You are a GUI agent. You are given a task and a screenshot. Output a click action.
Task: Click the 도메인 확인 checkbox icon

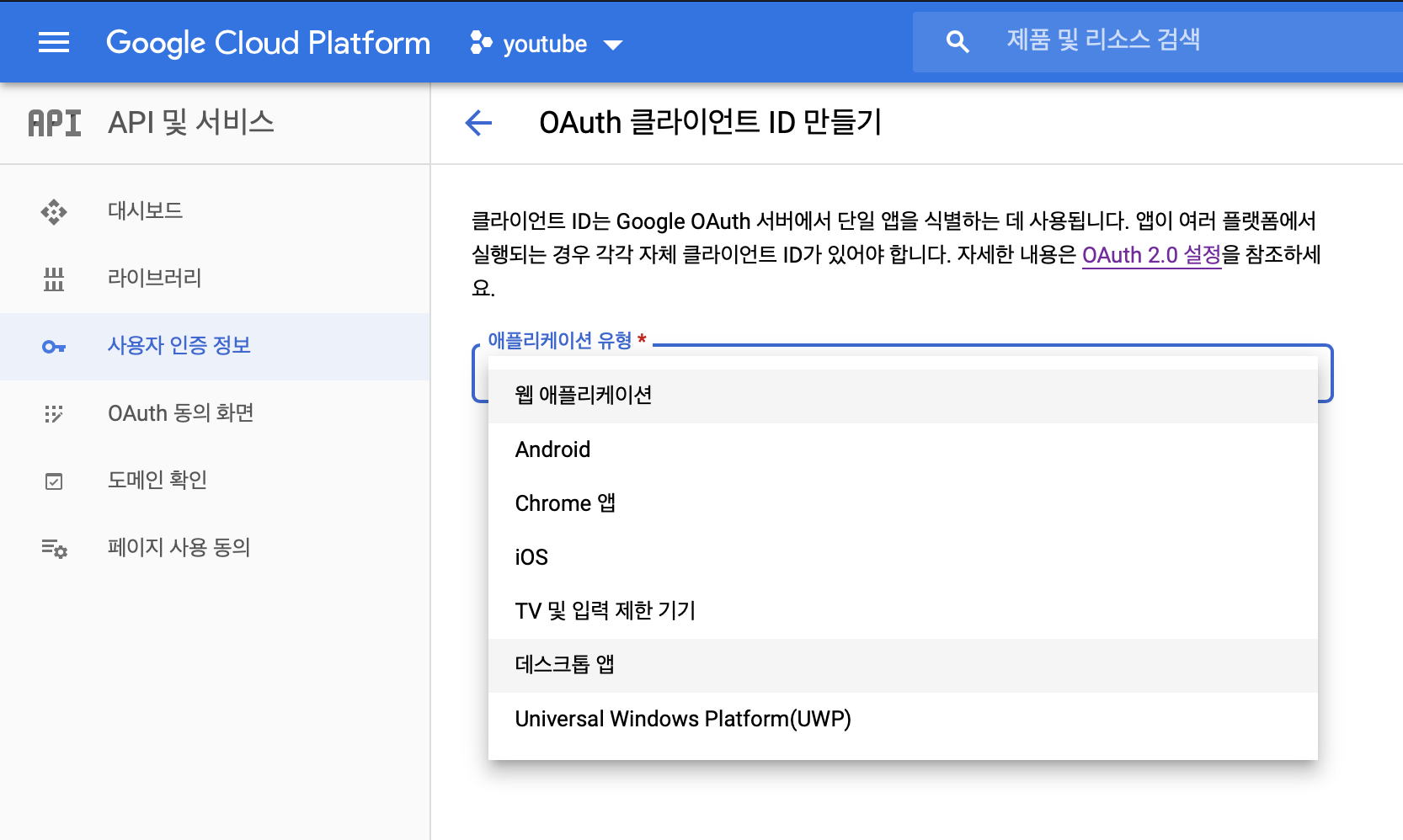tap(54, 481)
